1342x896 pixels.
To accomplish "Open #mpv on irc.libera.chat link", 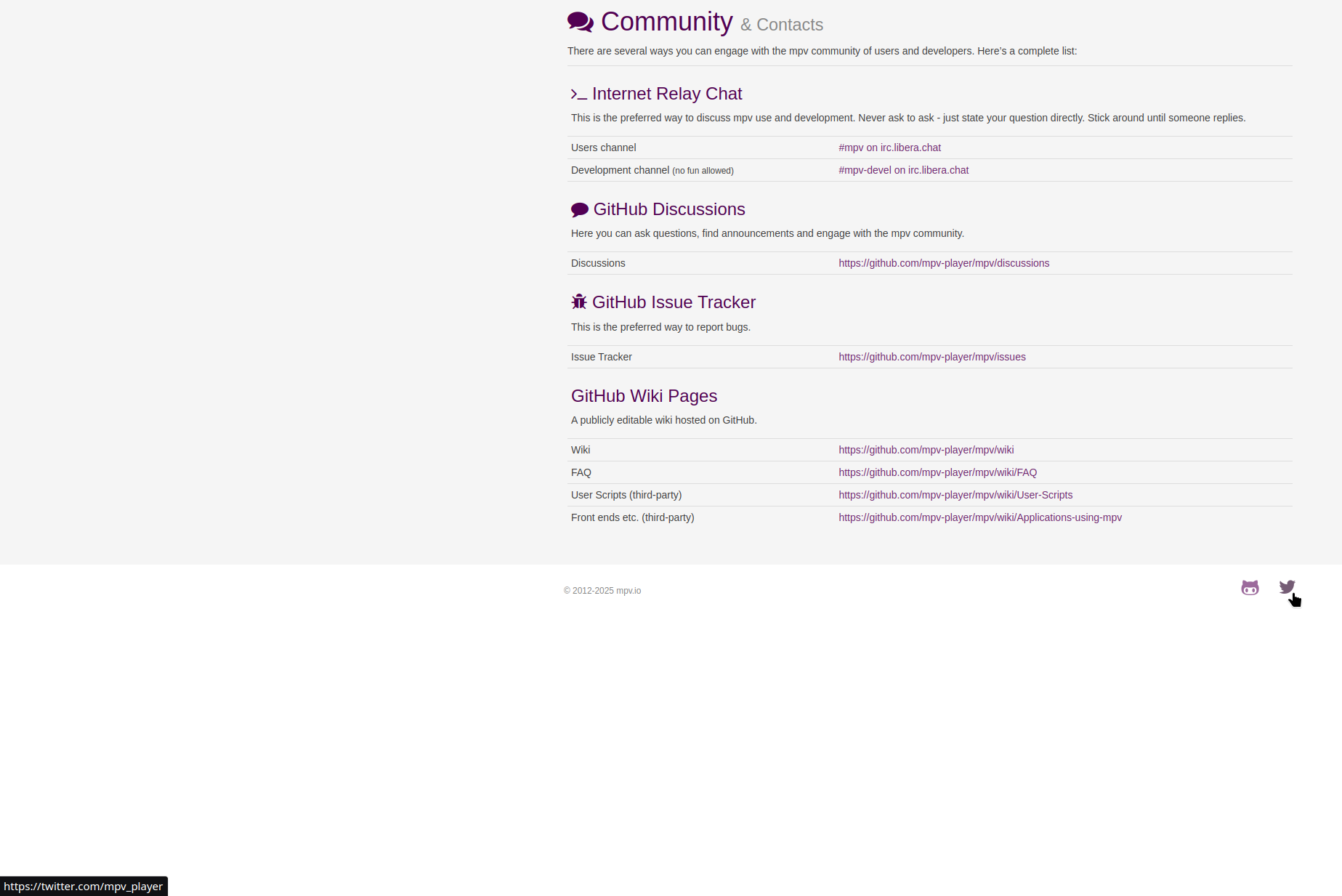I will click(x=889, y=148).
